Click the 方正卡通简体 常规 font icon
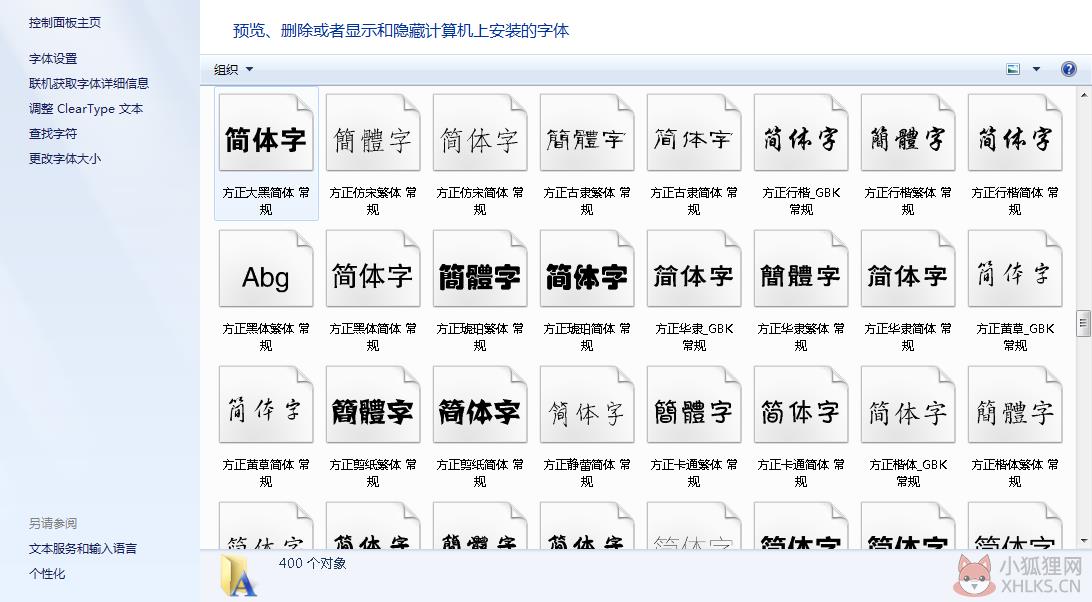Image resolution: width=1092 pixels, height=602 pixels. click(x=801, y=405)
